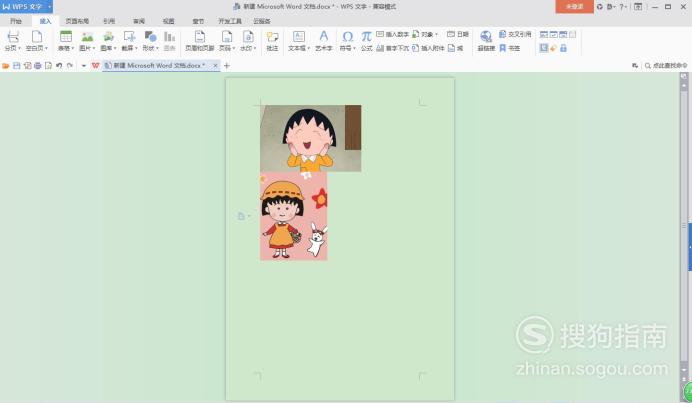
Task: Click the scroll down arrow of vertical scrollbar
Action: 684,370
